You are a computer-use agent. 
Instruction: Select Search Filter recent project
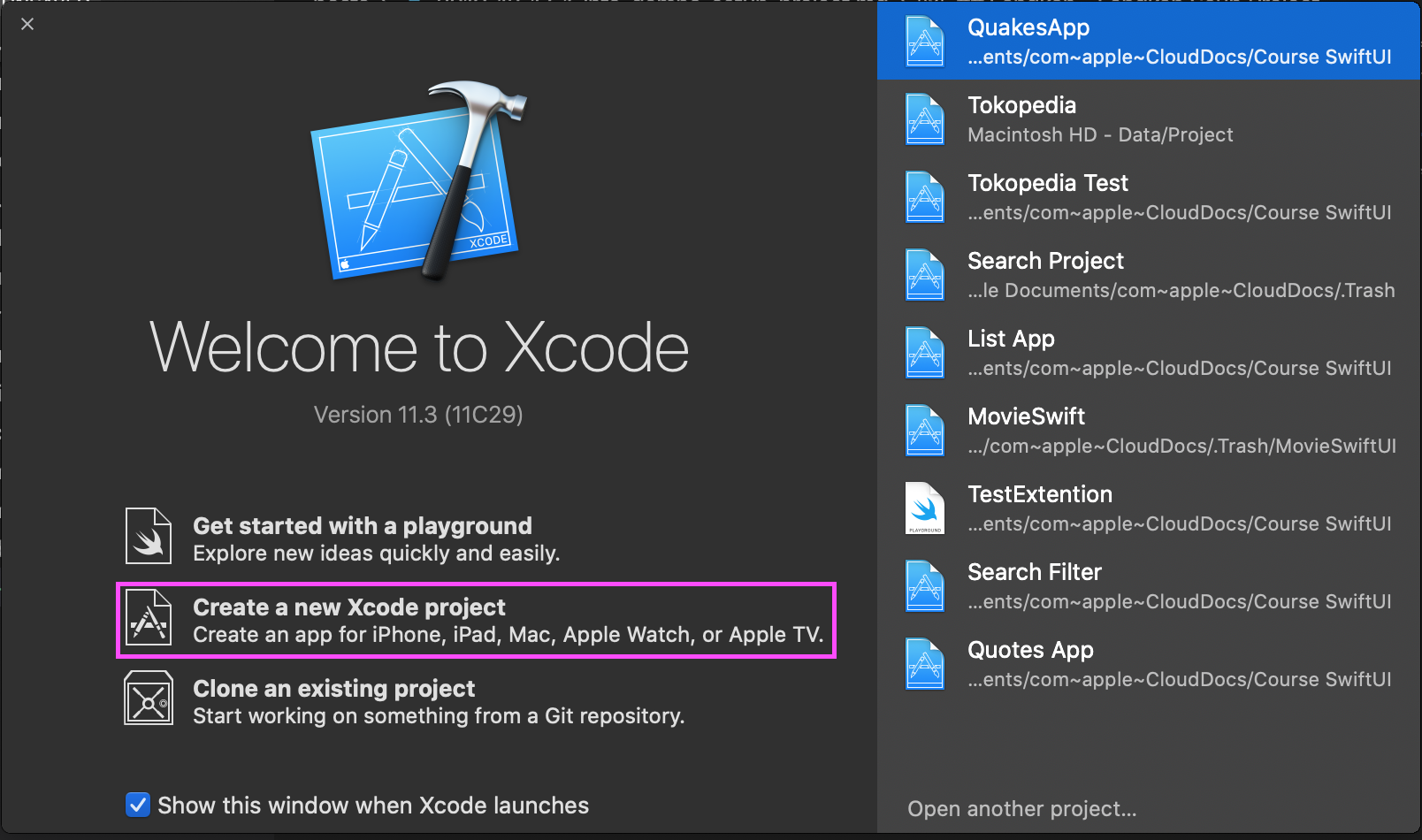(1150, 586)
